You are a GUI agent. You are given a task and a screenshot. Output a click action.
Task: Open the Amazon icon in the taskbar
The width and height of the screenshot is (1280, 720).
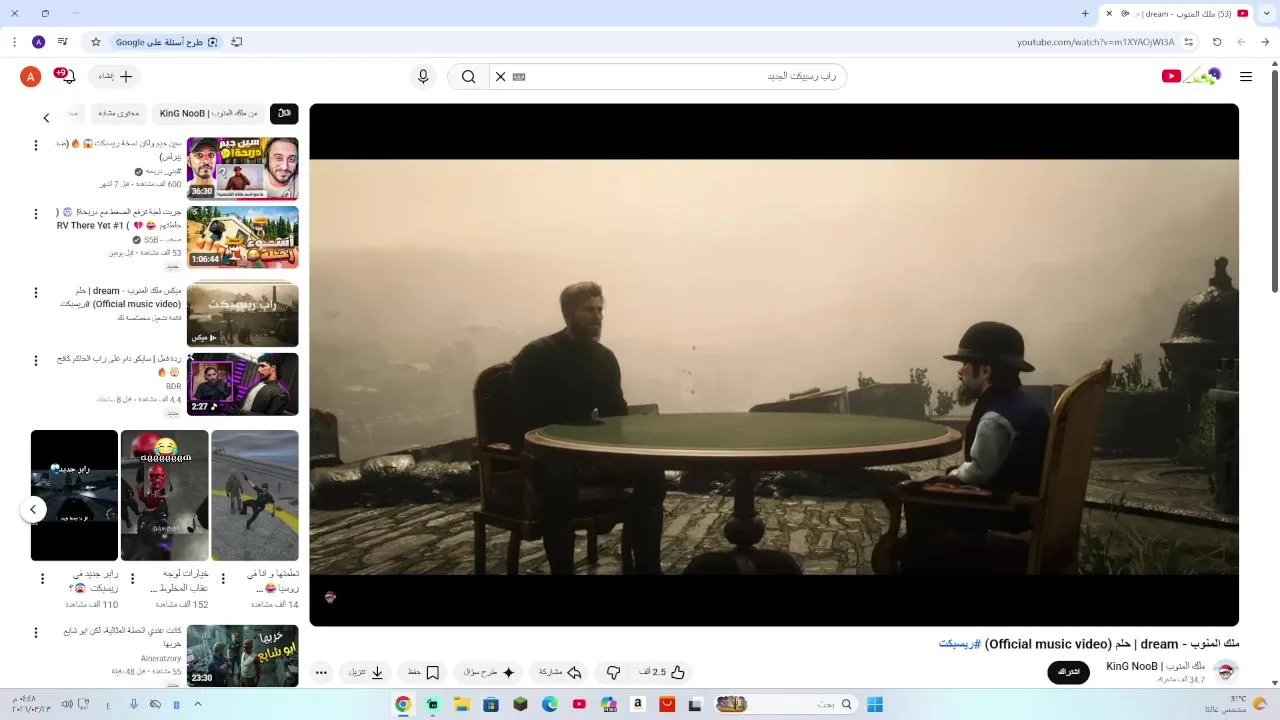[x=637, y=704]
